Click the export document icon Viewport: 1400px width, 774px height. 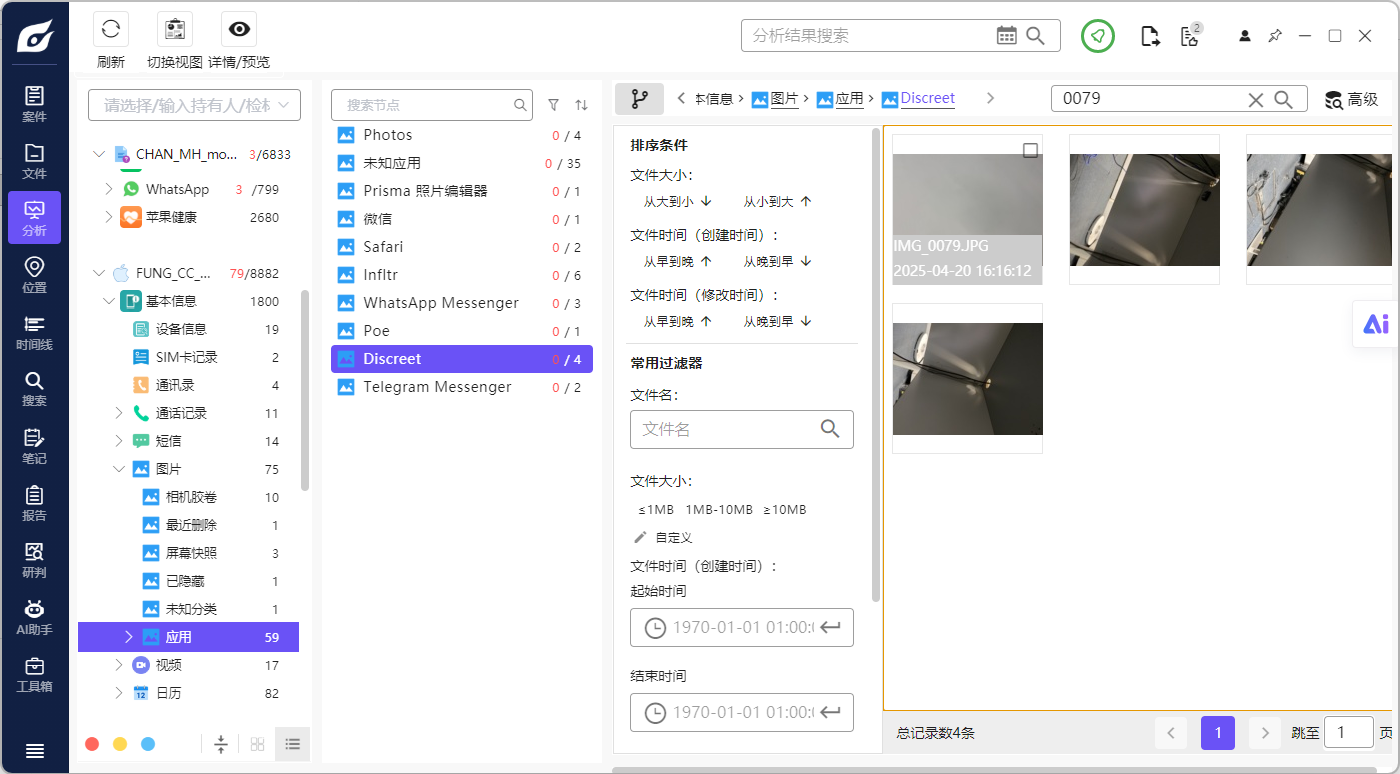coord(1150,37)
